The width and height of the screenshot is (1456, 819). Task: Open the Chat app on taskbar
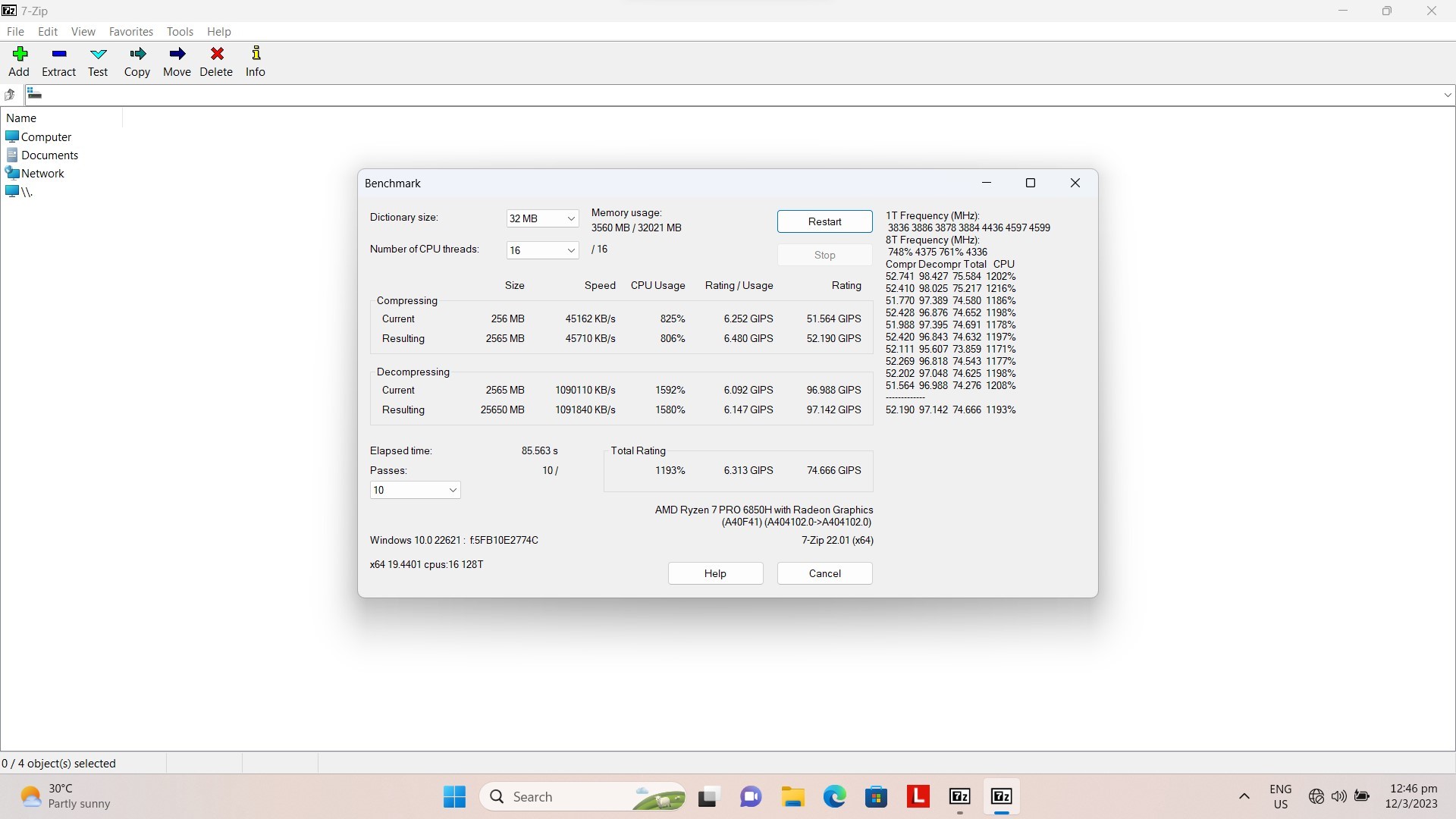(x=751, y=796)
